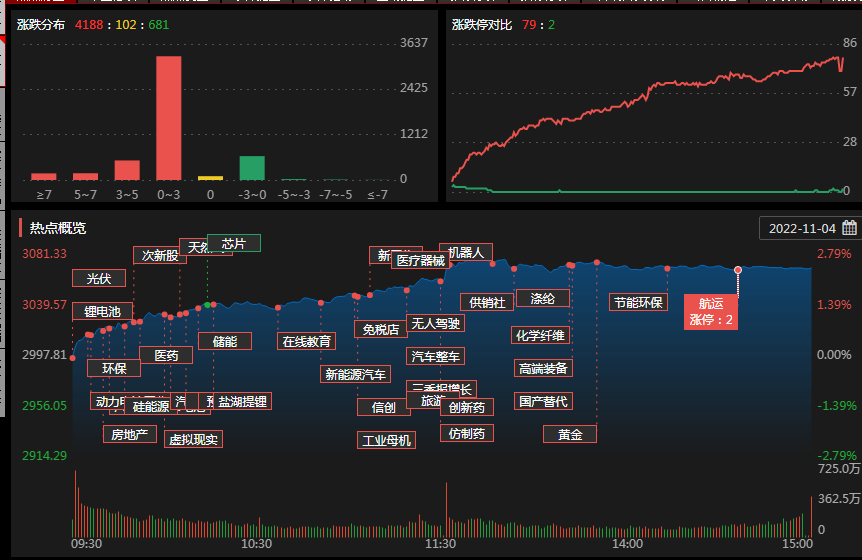Open the 在线教育 hotspot label

click(x=306, y=341)
